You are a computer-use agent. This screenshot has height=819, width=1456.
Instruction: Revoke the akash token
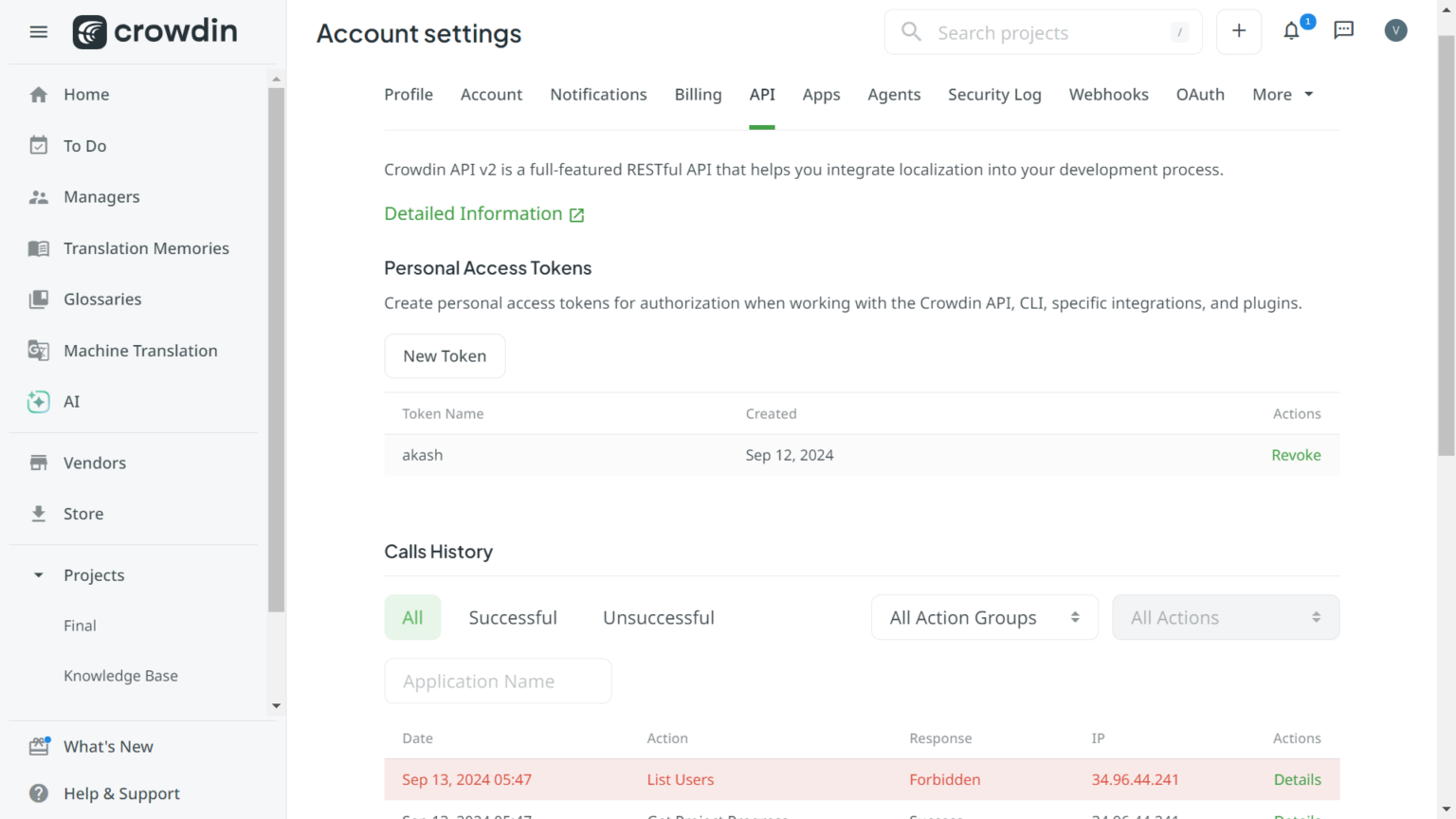coord(1296,455)
